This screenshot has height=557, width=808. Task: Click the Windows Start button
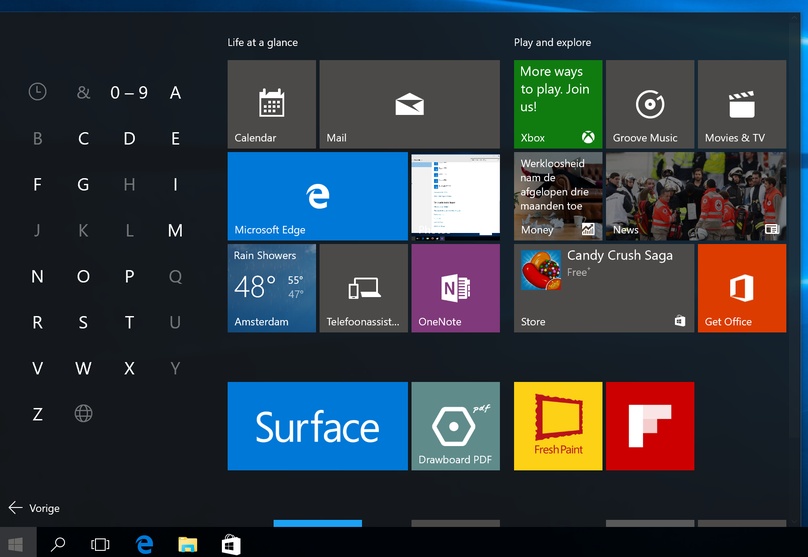click(x=16, y=544)
